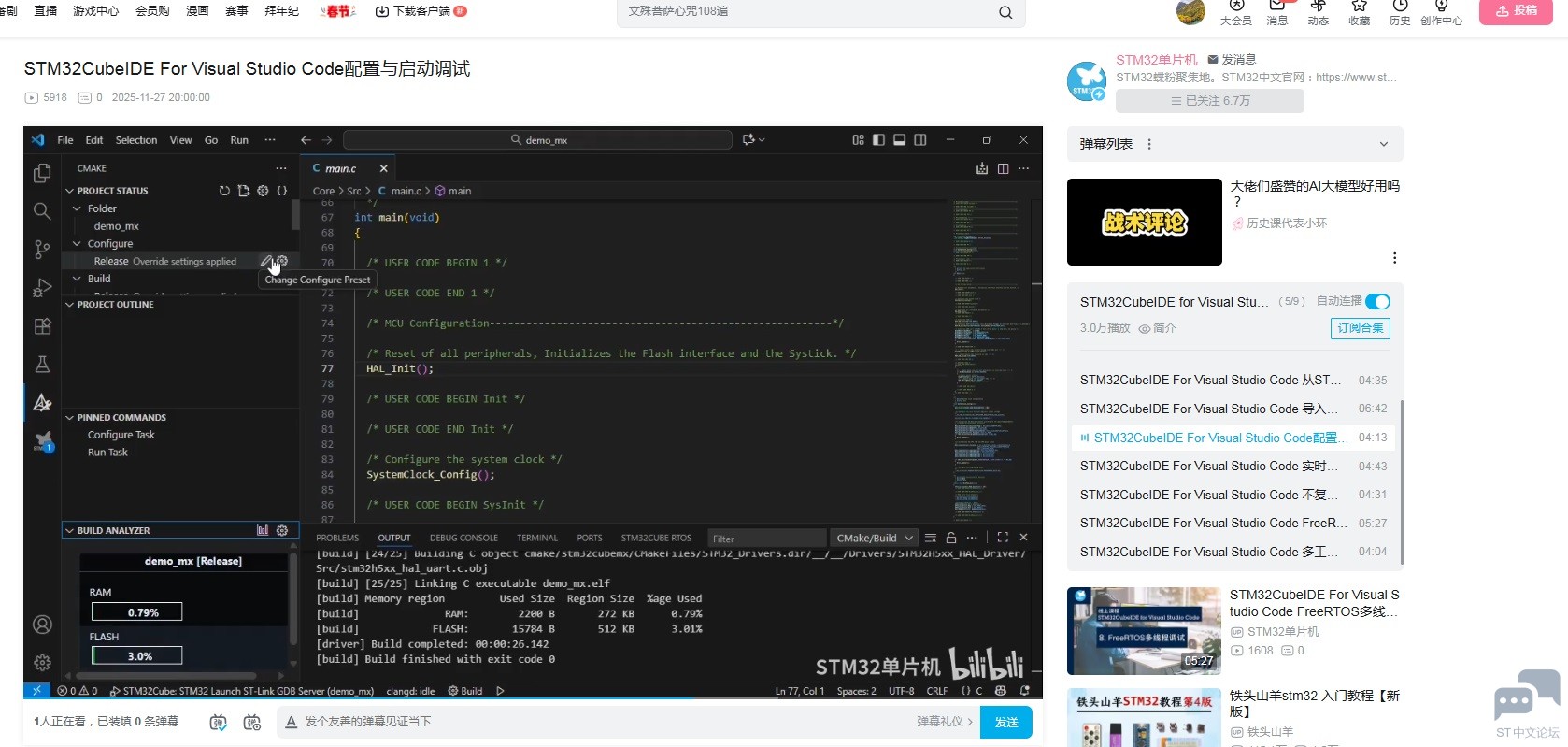Collapse the BUILD ANALYZER section
This screenshot has height=747, width=1568.
pos(69,530)
